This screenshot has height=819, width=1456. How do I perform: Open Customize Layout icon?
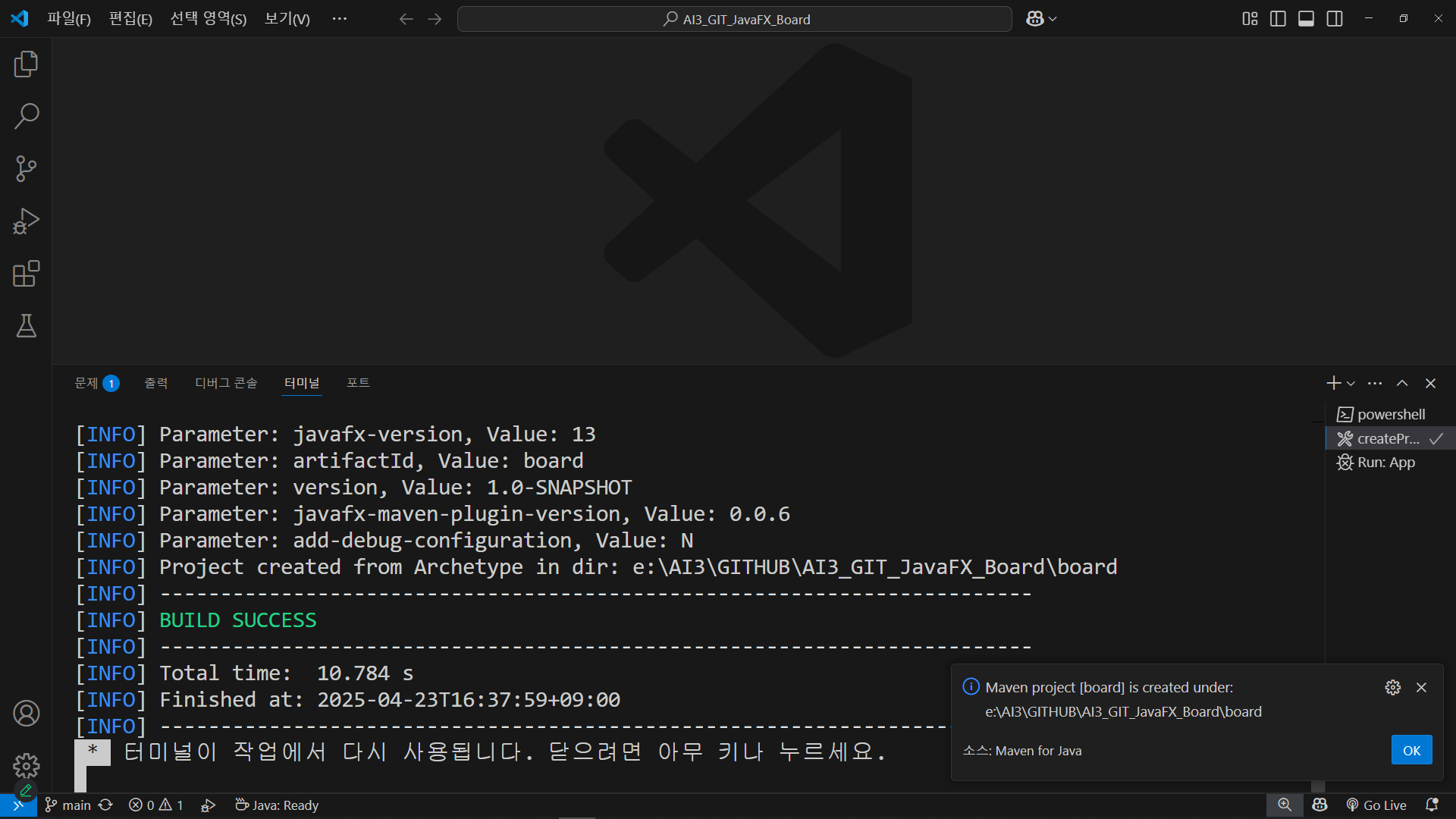tap(1250, 19)
